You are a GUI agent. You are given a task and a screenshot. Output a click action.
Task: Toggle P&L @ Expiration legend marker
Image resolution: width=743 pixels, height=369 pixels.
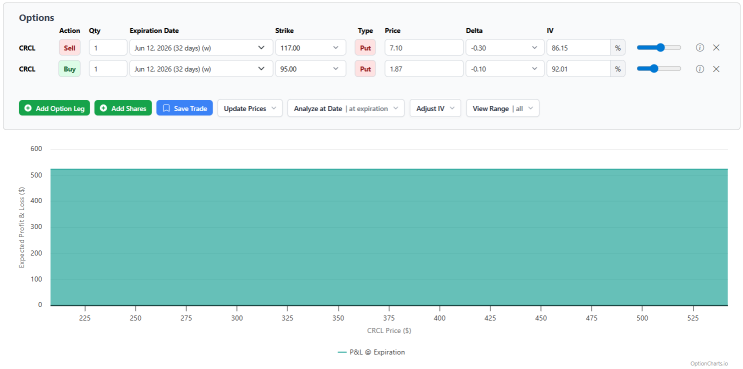point(342,352)
